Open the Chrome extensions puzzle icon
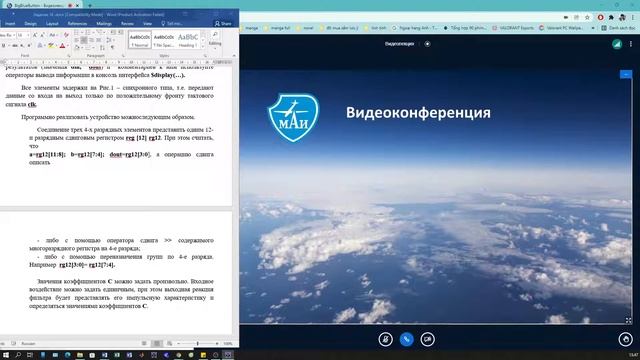 [611, 17]
